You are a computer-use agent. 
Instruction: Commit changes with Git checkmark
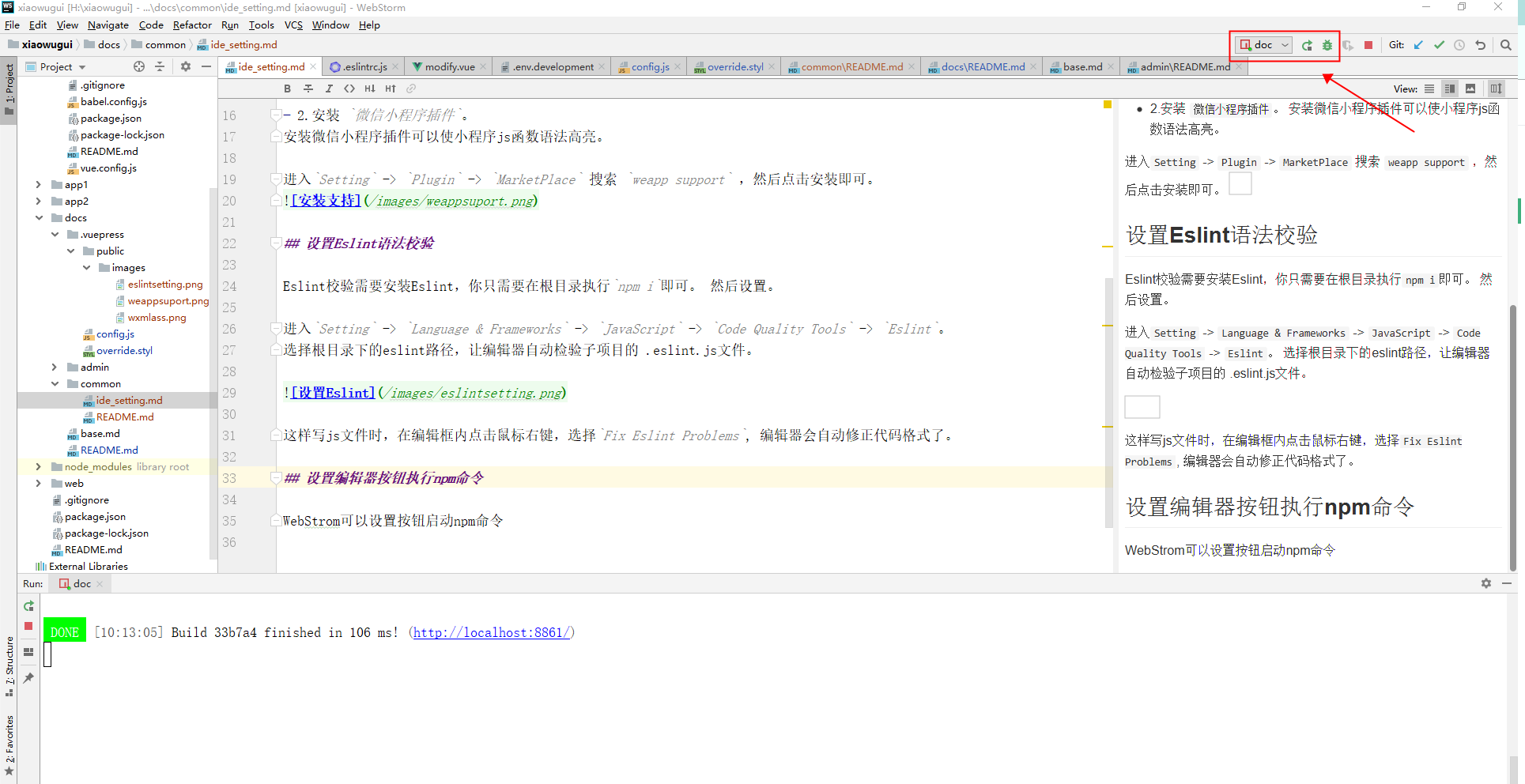(x=1439, y=45)
